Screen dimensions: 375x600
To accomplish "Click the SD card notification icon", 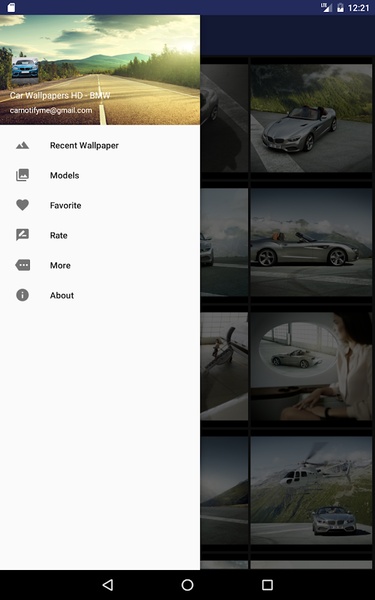I will tap(11, 7).
